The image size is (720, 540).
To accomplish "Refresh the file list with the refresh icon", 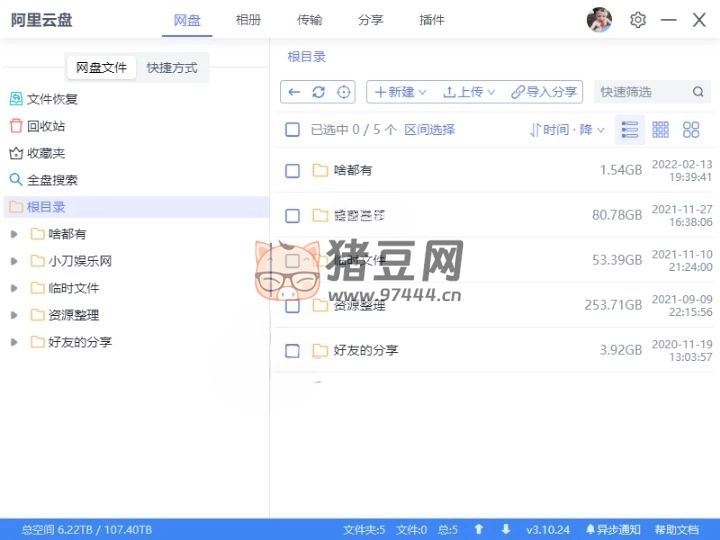I will 318,92.
